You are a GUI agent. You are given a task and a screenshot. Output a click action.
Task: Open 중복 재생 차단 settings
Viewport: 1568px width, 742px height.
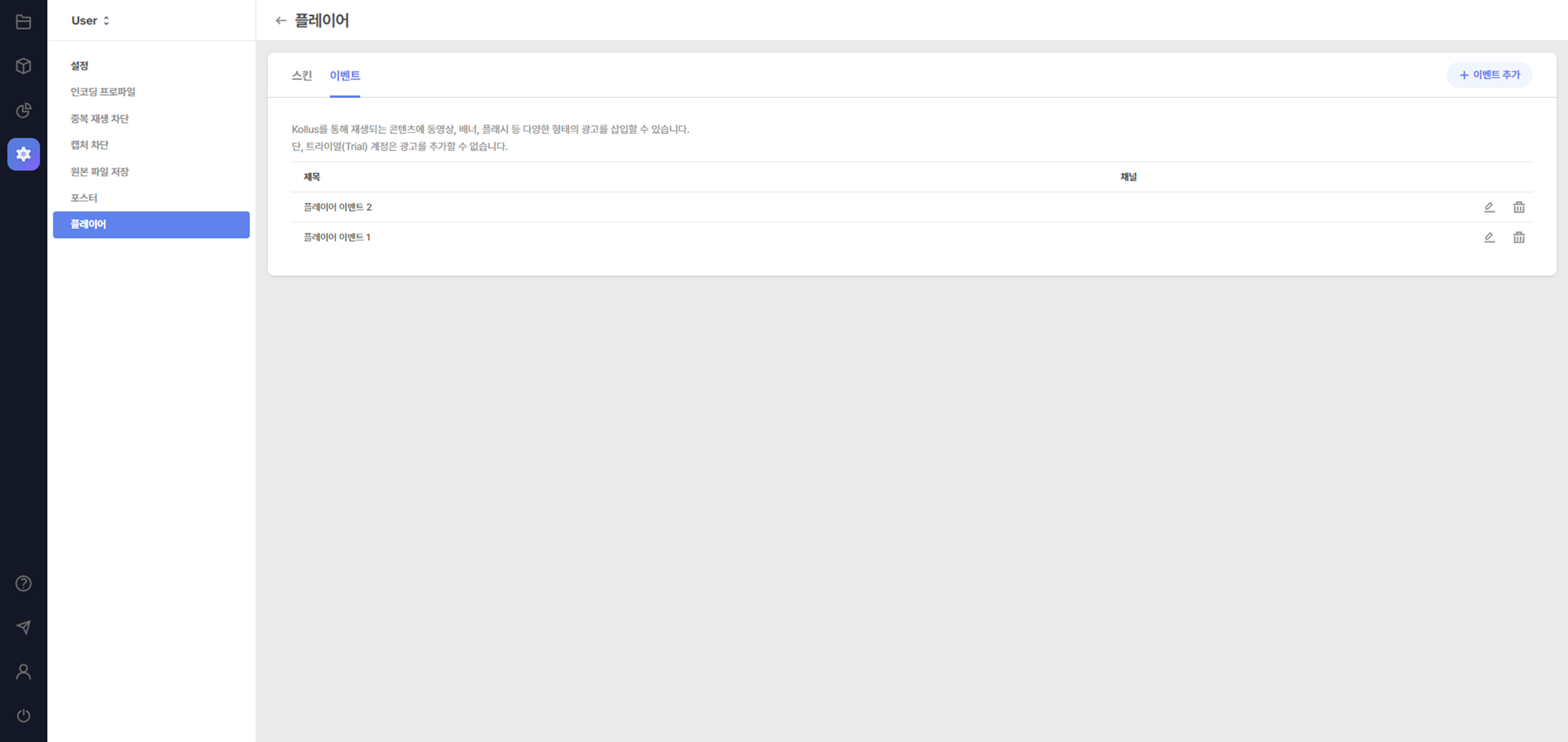[100, 118]
